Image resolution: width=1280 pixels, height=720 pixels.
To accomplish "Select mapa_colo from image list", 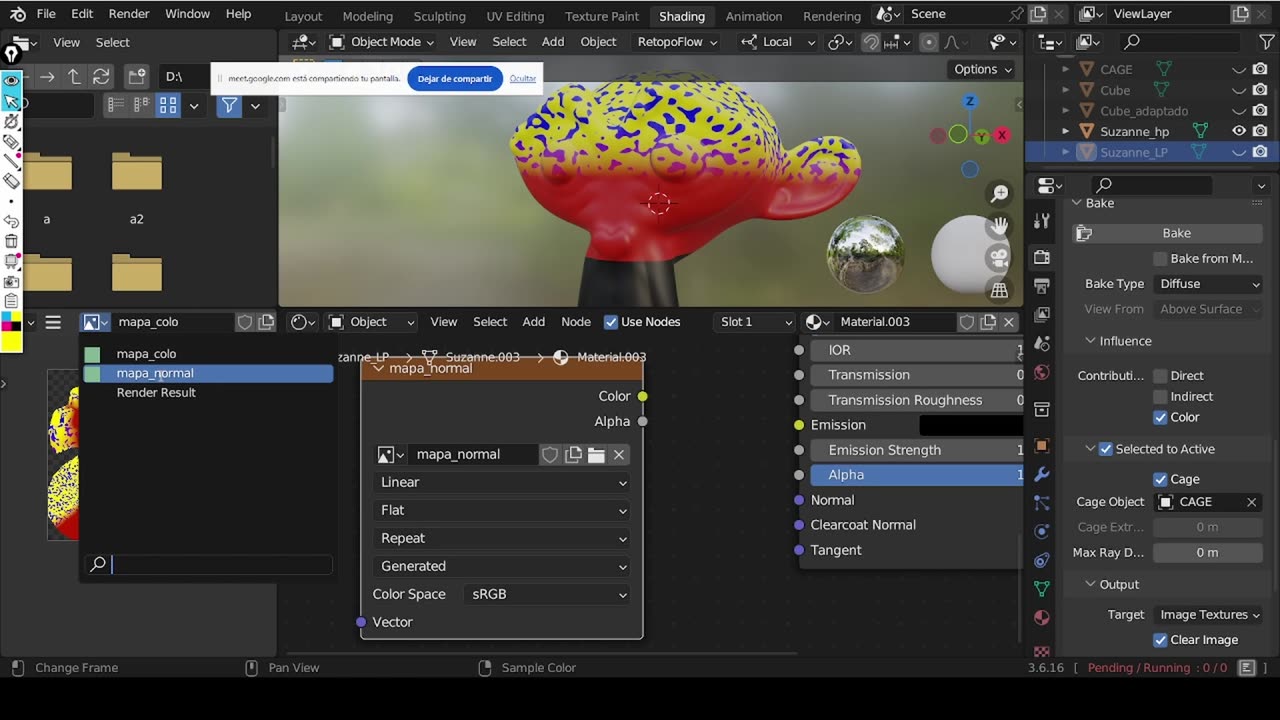I will point(146,354).
